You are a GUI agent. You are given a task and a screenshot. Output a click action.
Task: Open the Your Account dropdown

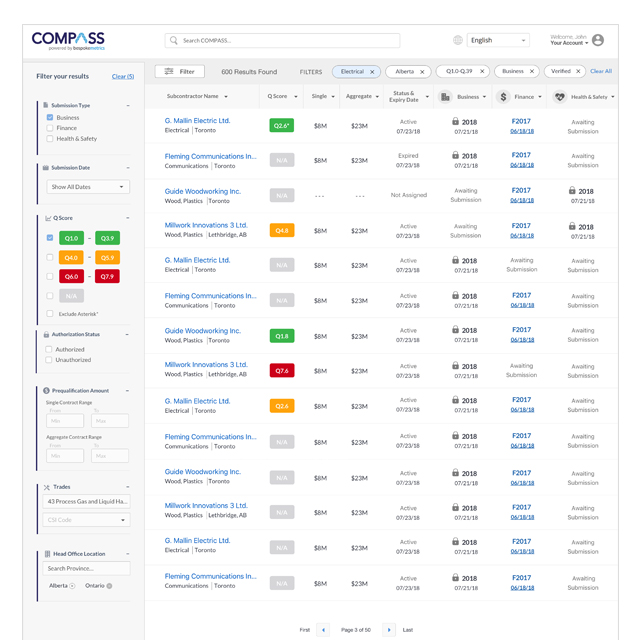click(x=569, y=43)
